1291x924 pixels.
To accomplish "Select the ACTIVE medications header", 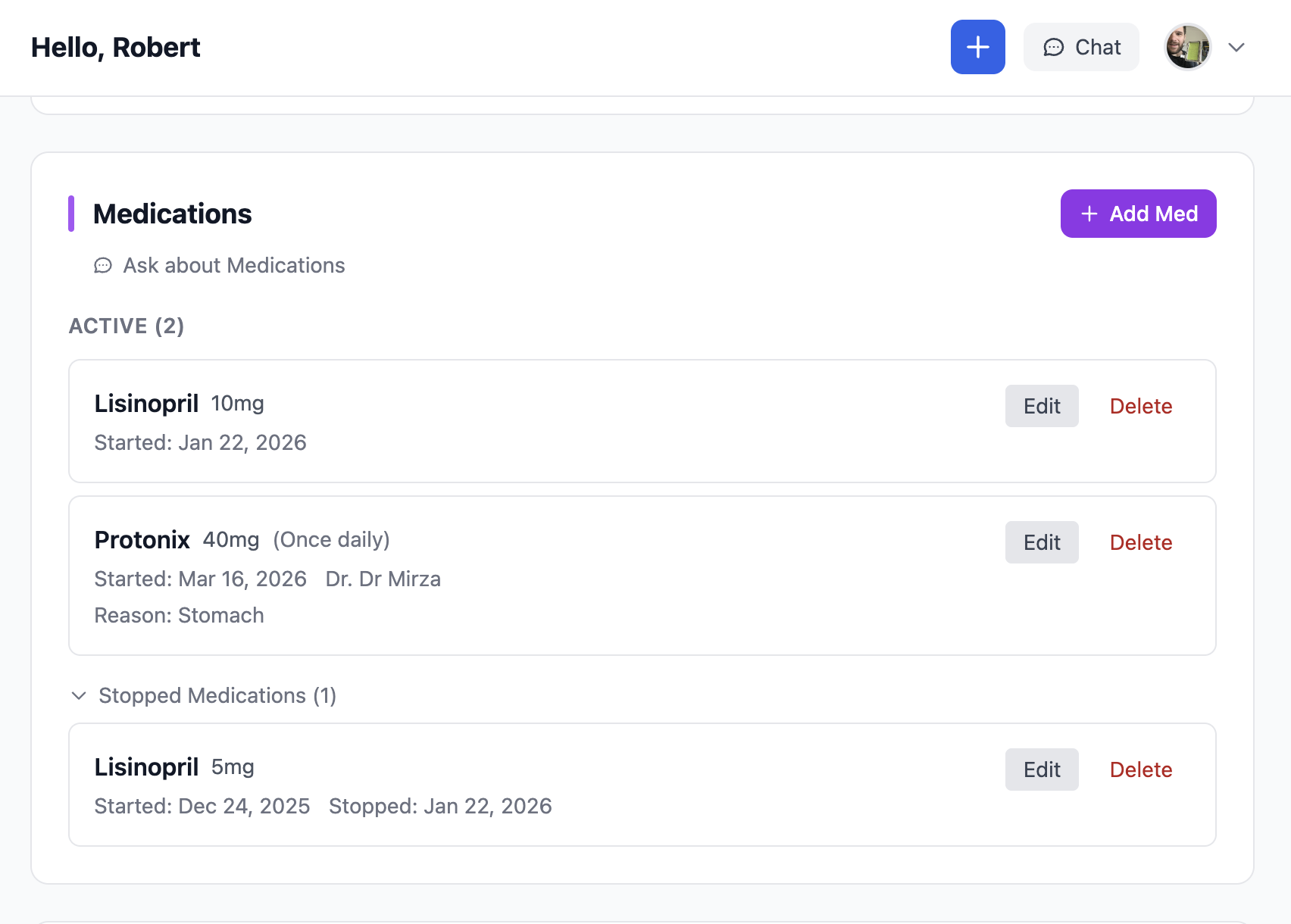I will [126, 326].
